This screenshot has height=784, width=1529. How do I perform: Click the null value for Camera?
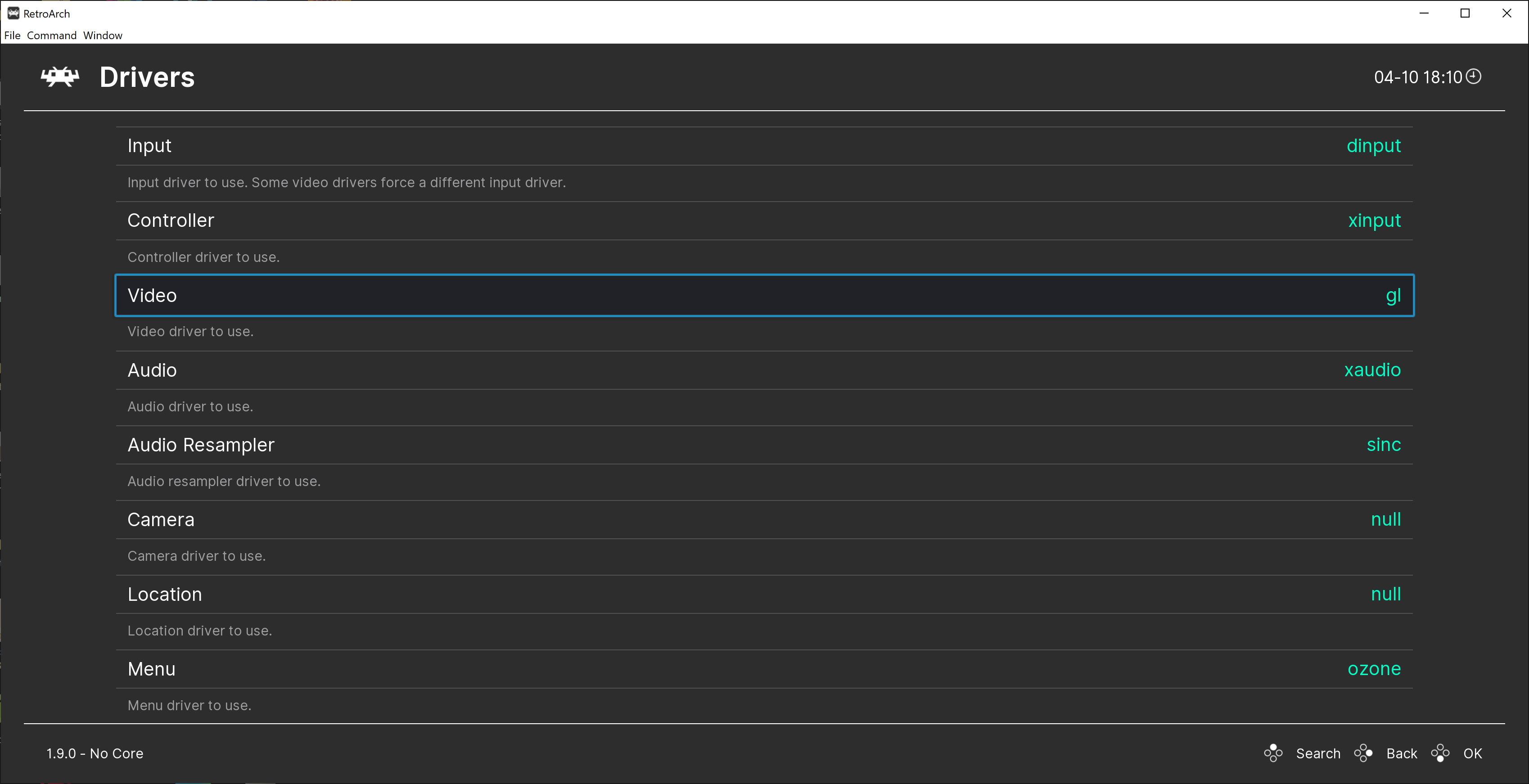pyautogui.click(x=1386, y=520)
